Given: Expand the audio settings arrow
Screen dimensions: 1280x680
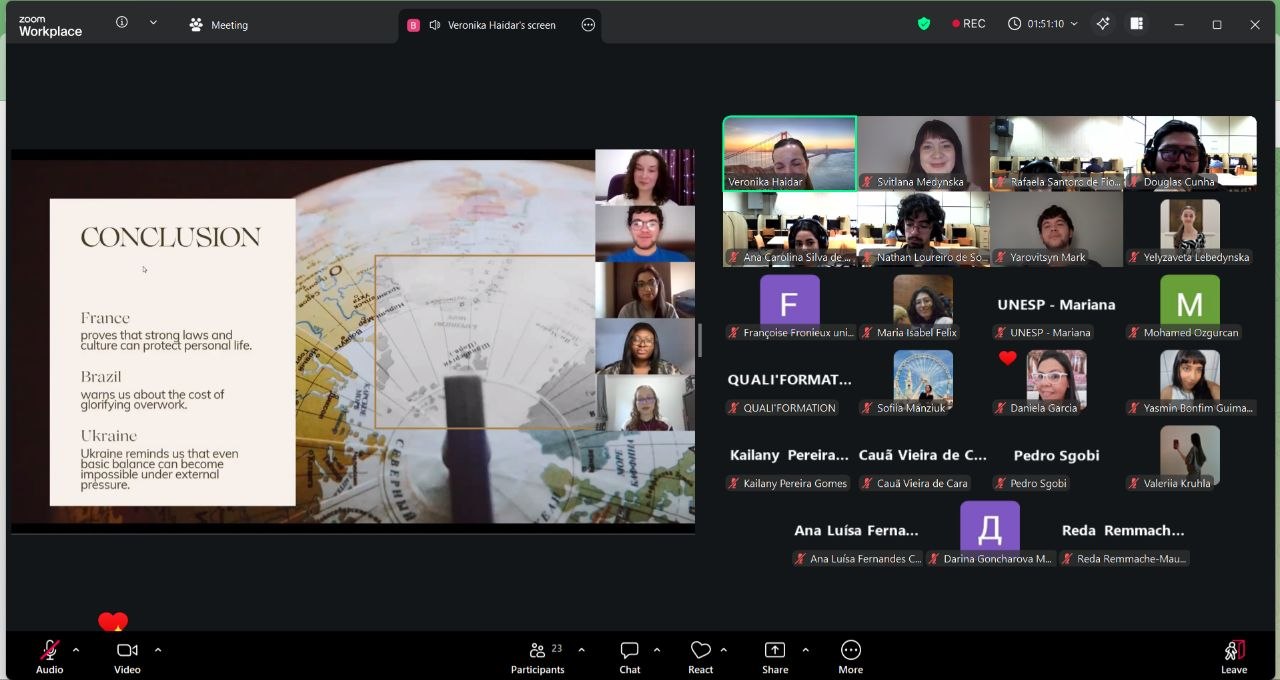Looking at the screenshot, I should (76, 650).
